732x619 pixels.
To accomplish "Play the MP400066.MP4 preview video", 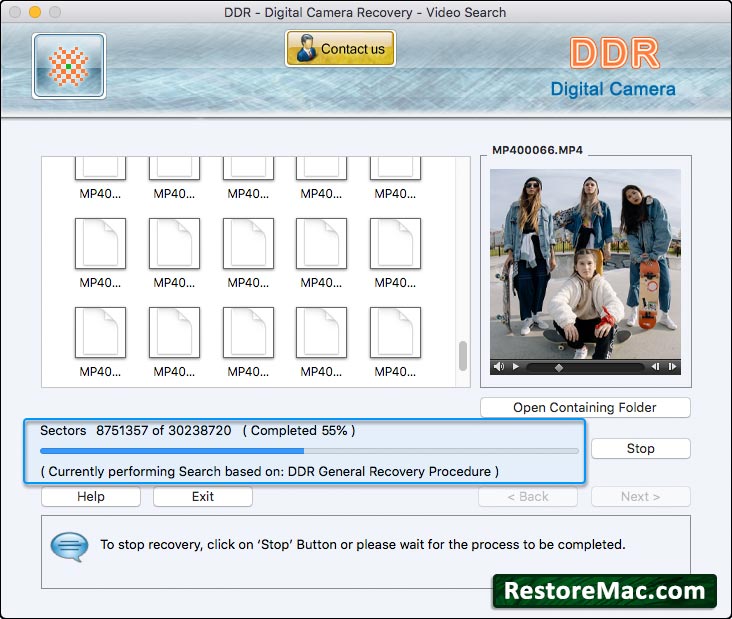I will tap(516, 366).
